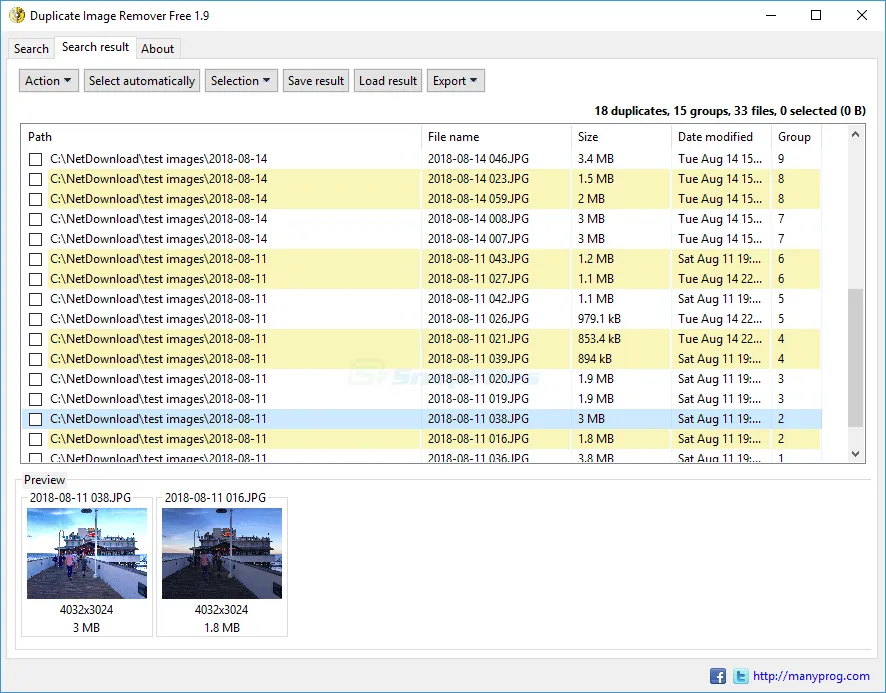886x693 pixels.
Task: Check the box for 2018-08-11 039.JPG
Action: (36, 360)
